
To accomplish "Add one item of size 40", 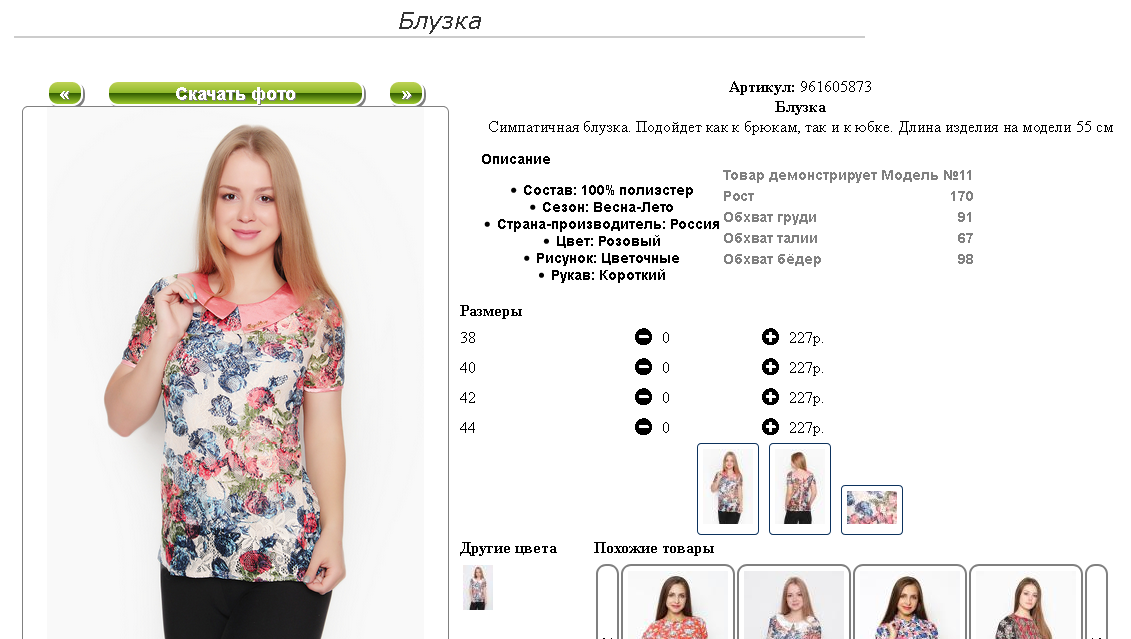I will click(x=770, y=367).
